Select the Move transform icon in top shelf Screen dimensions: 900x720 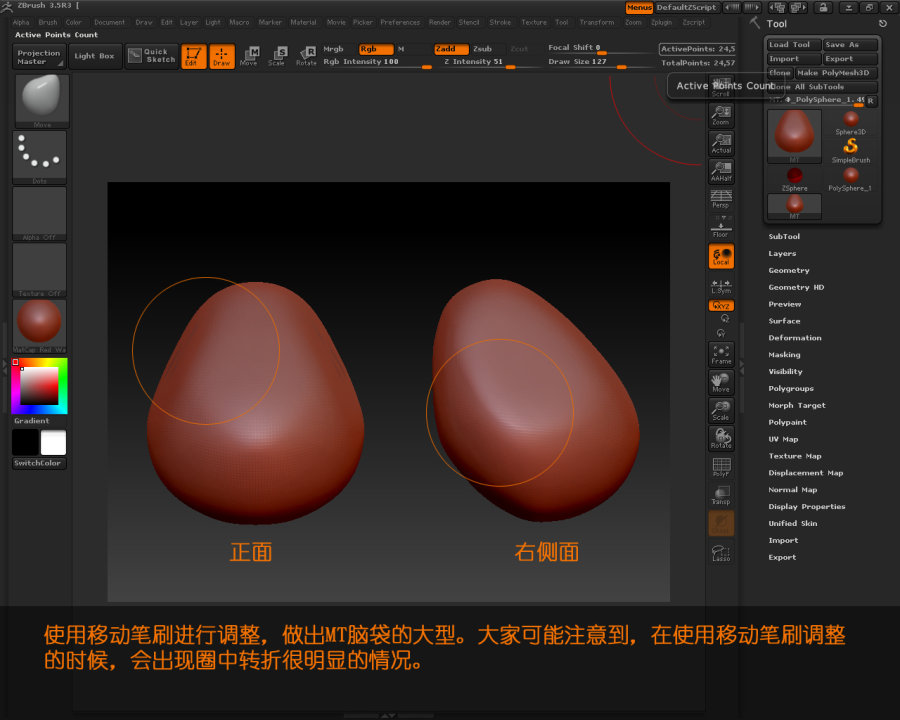tap(249, 56)
